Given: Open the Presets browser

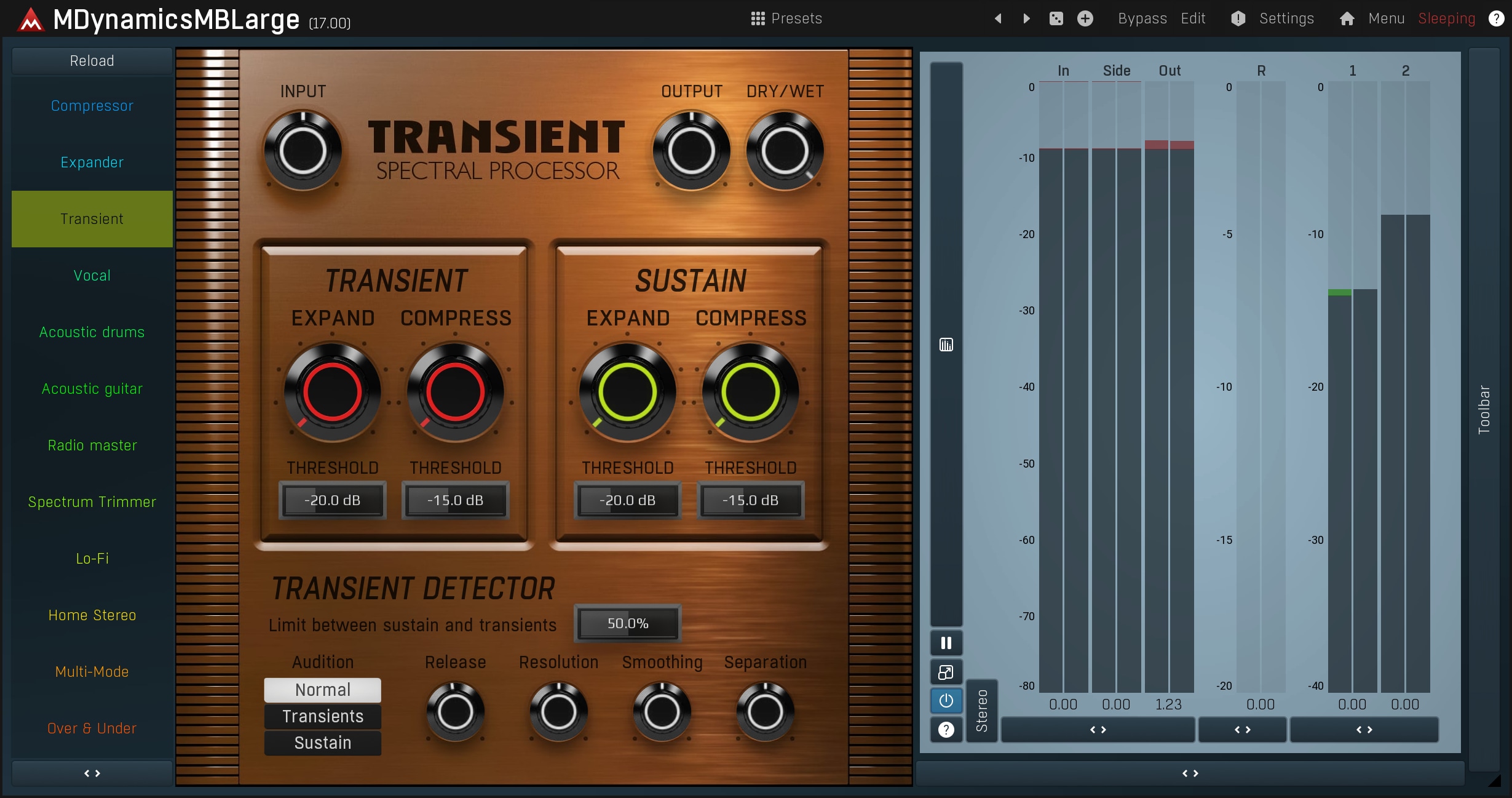Looking at the screenshot, I should pyautogui.click(x=786, y=18).
